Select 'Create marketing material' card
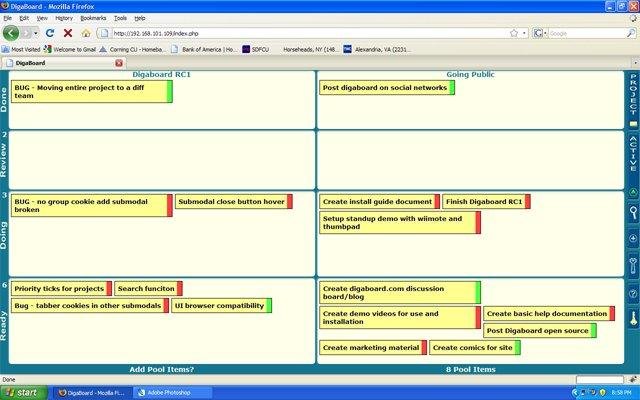Screen dimensions: 640x400 click(373, 348)
